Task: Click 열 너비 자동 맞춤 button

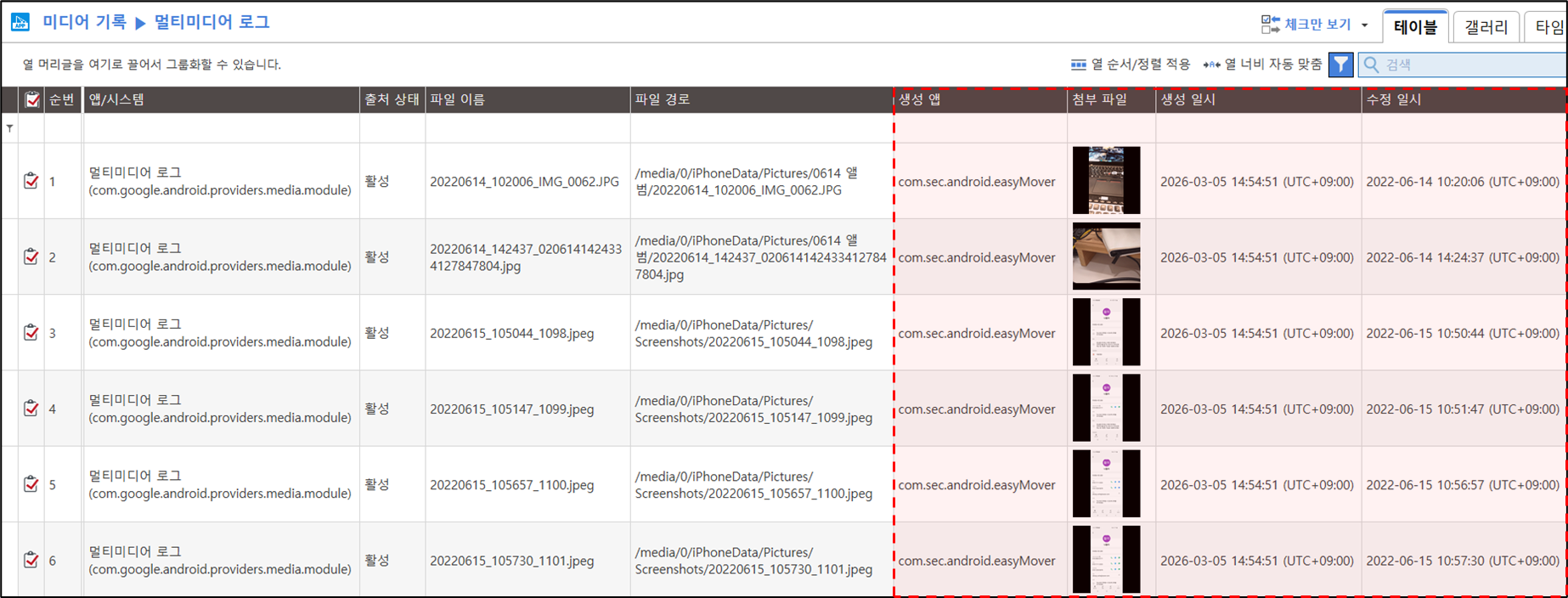Action: 1263,65
